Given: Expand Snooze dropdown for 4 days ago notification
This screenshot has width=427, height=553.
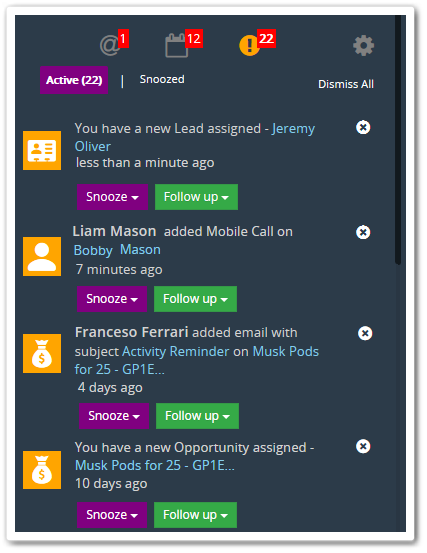Looking at the screenshot, I should 114,416.
